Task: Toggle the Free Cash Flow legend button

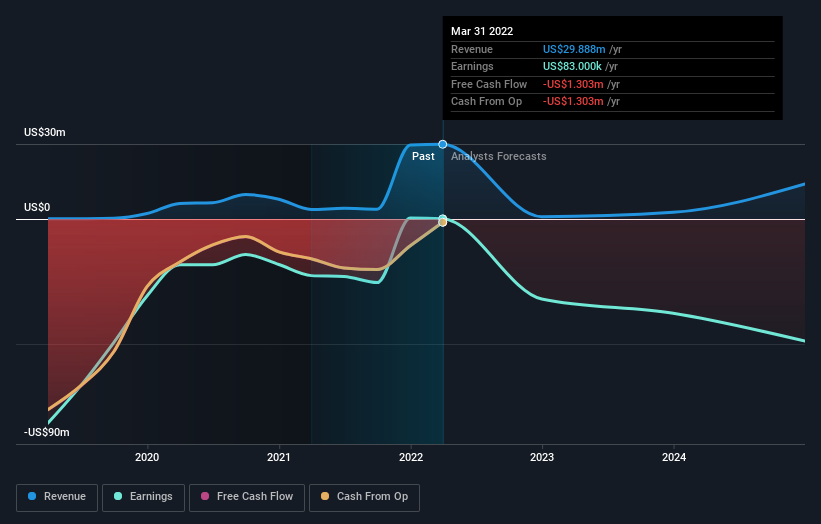Action: click(247, 497)
